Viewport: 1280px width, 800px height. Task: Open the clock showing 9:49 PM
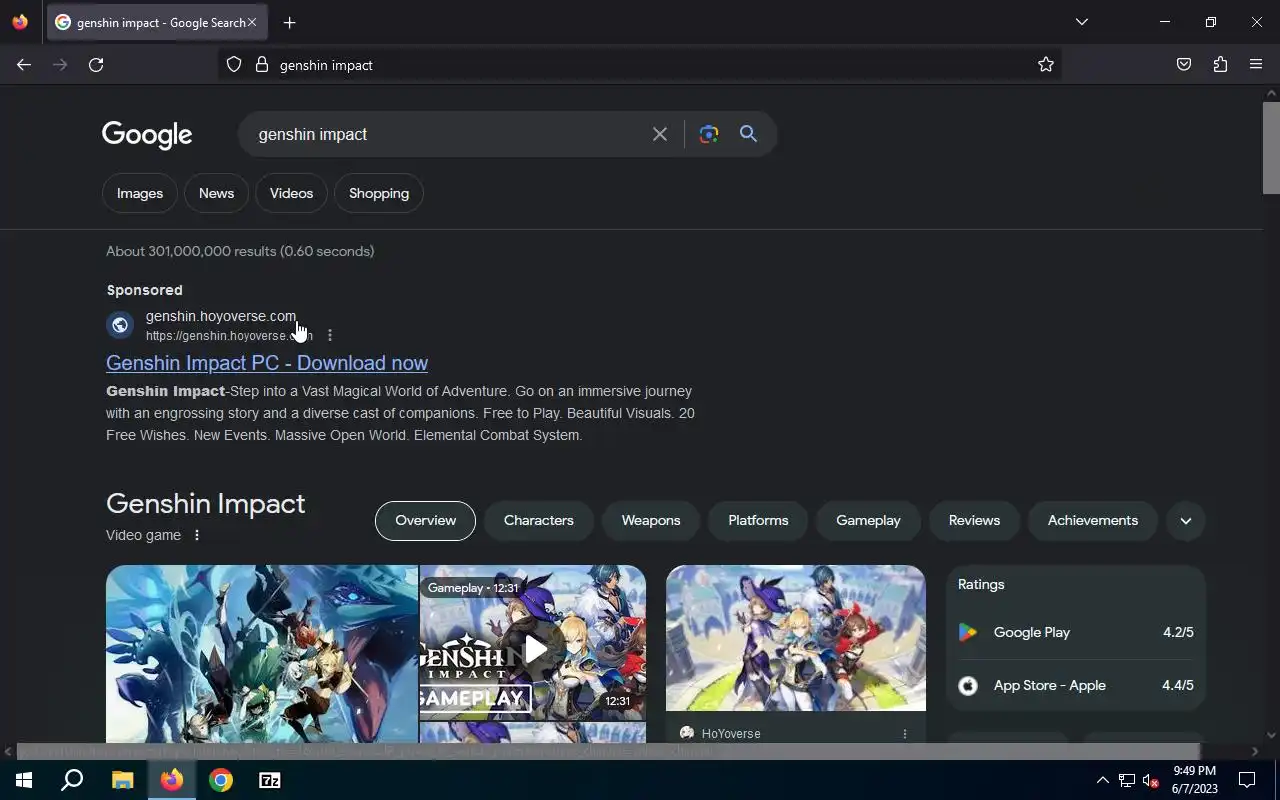[1194, 780]
